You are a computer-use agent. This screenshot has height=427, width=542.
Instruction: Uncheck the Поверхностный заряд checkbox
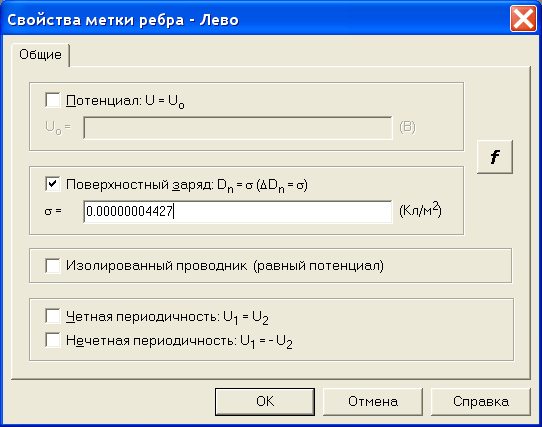pos(53,184)
